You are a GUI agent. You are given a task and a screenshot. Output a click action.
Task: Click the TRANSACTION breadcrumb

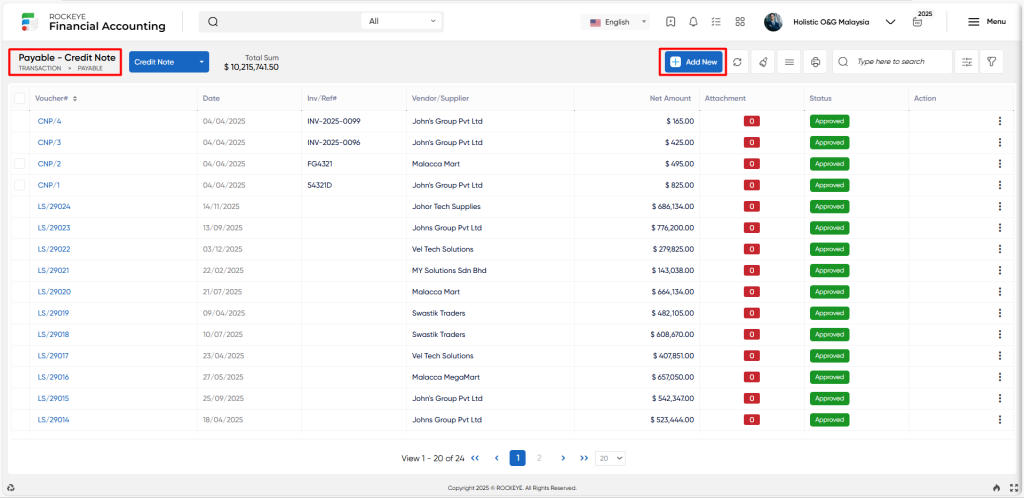(x=40, y=68)
